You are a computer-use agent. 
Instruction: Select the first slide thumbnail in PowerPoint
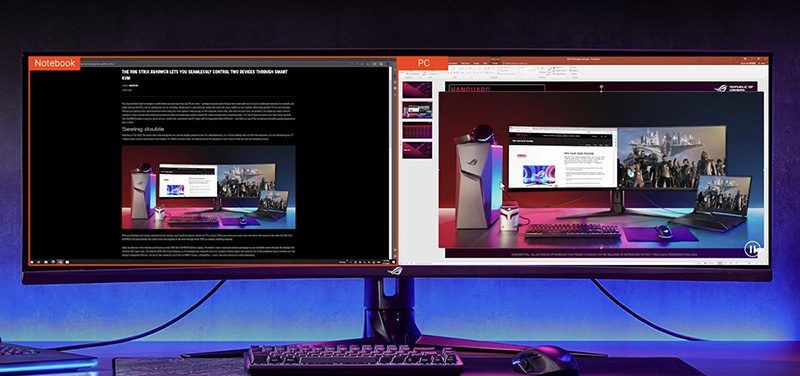click(x=417, y=90)
